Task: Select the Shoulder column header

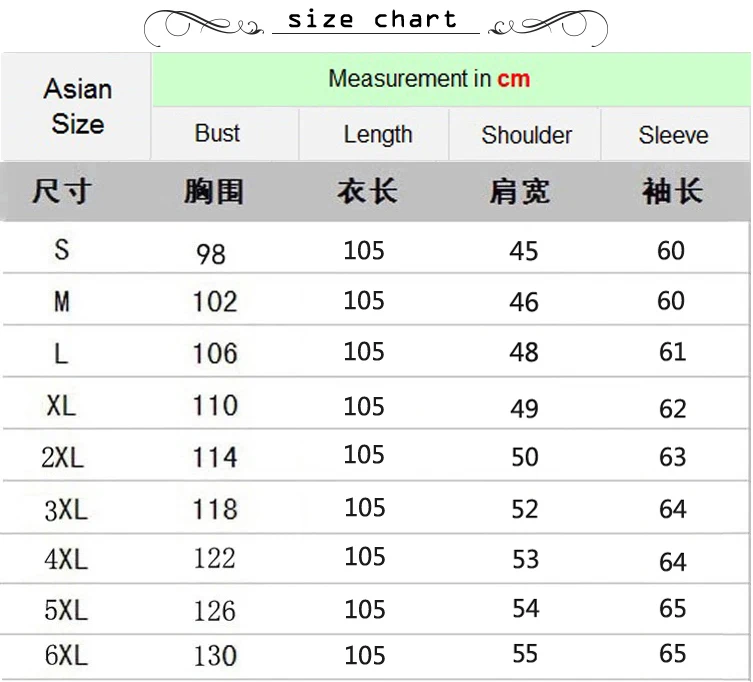Action: tap(525, 134)
